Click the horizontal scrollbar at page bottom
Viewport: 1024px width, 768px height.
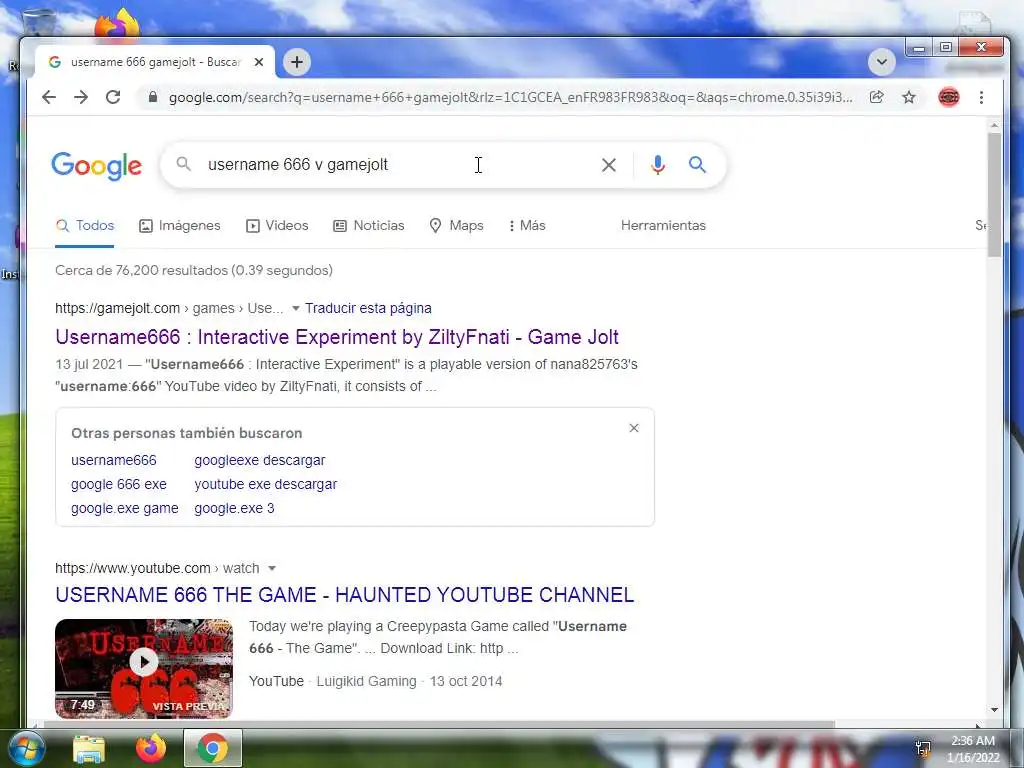tap(439, 724)
